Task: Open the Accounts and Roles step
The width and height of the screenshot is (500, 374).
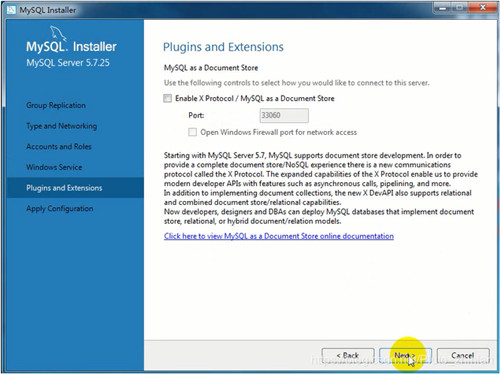Action: [x=59, y=147]
